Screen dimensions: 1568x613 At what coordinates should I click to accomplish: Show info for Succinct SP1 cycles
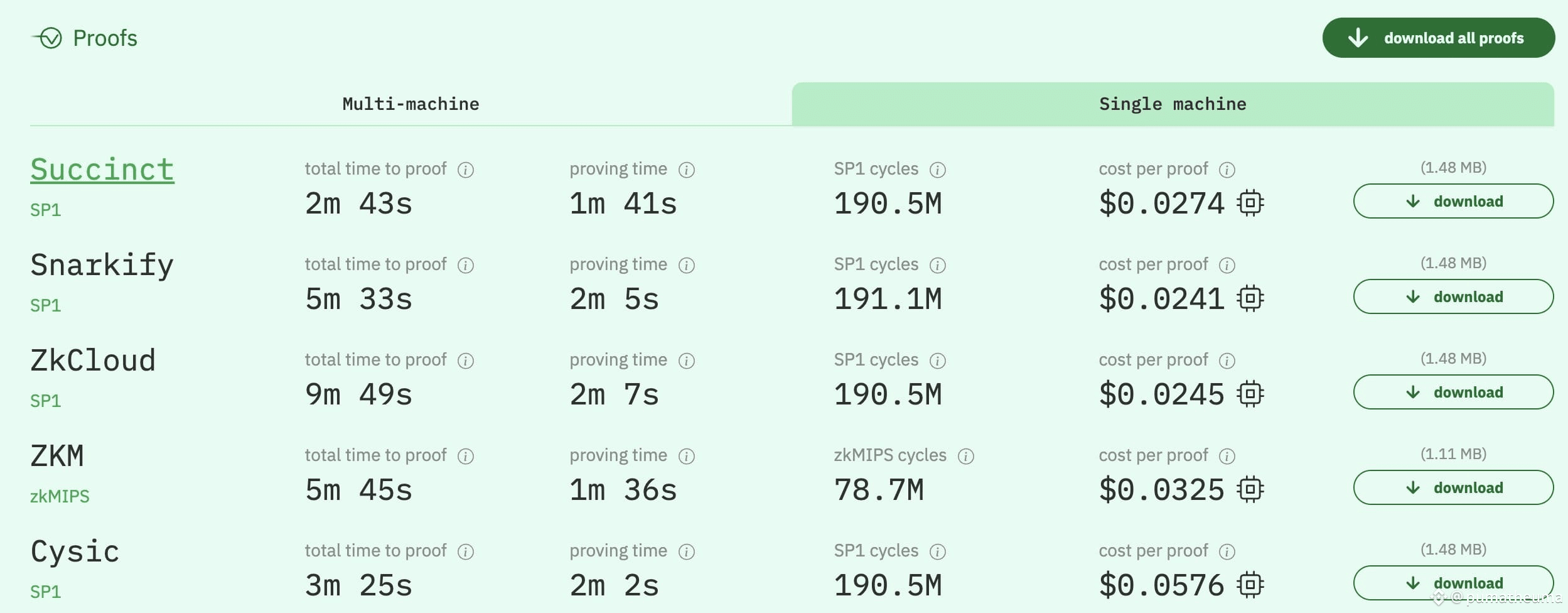(938, 170)
